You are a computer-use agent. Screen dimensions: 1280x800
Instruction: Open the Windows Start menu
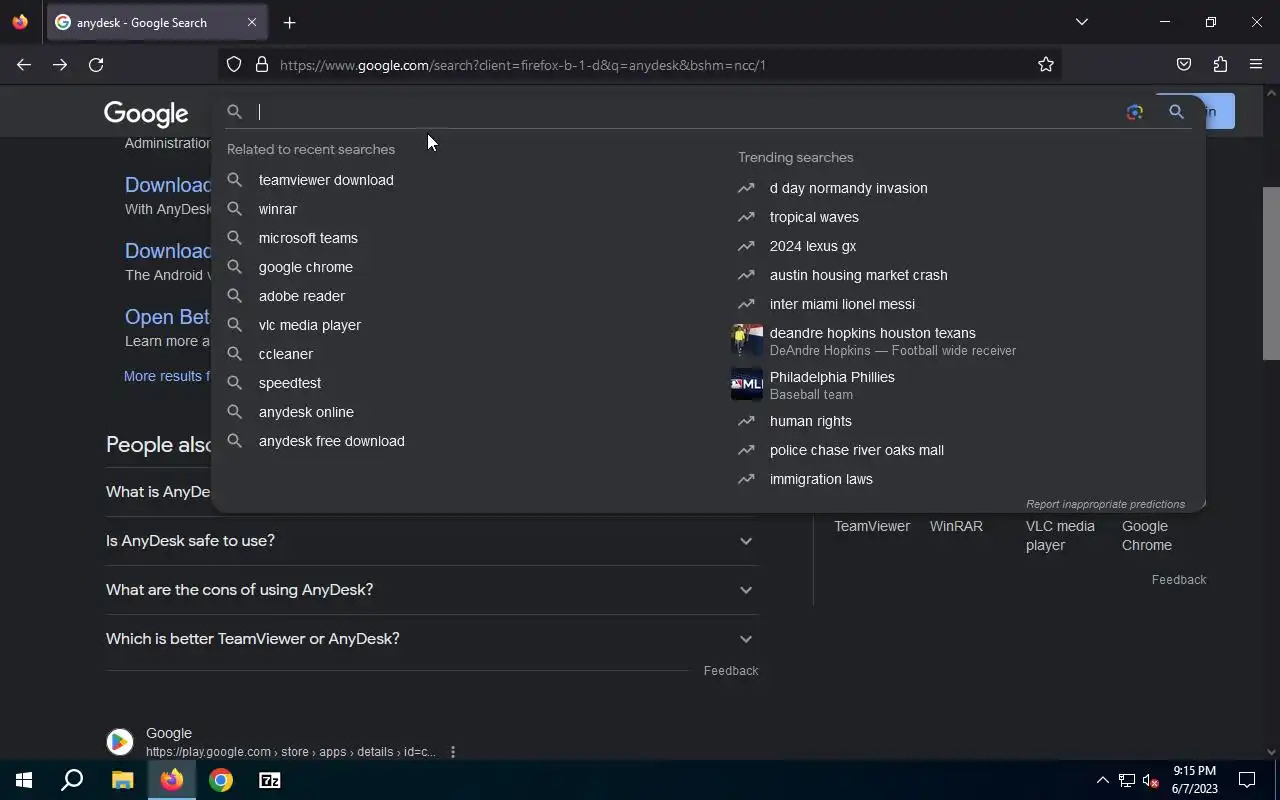(24, 780)
